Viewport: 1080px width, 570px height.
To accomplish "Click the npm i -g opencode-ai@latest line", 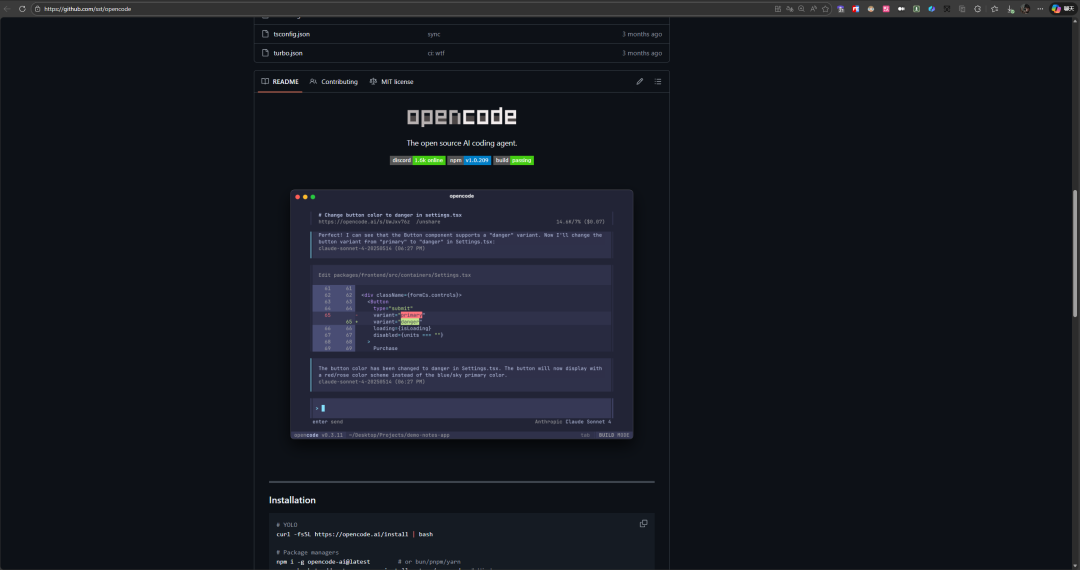I will point(323,562).
